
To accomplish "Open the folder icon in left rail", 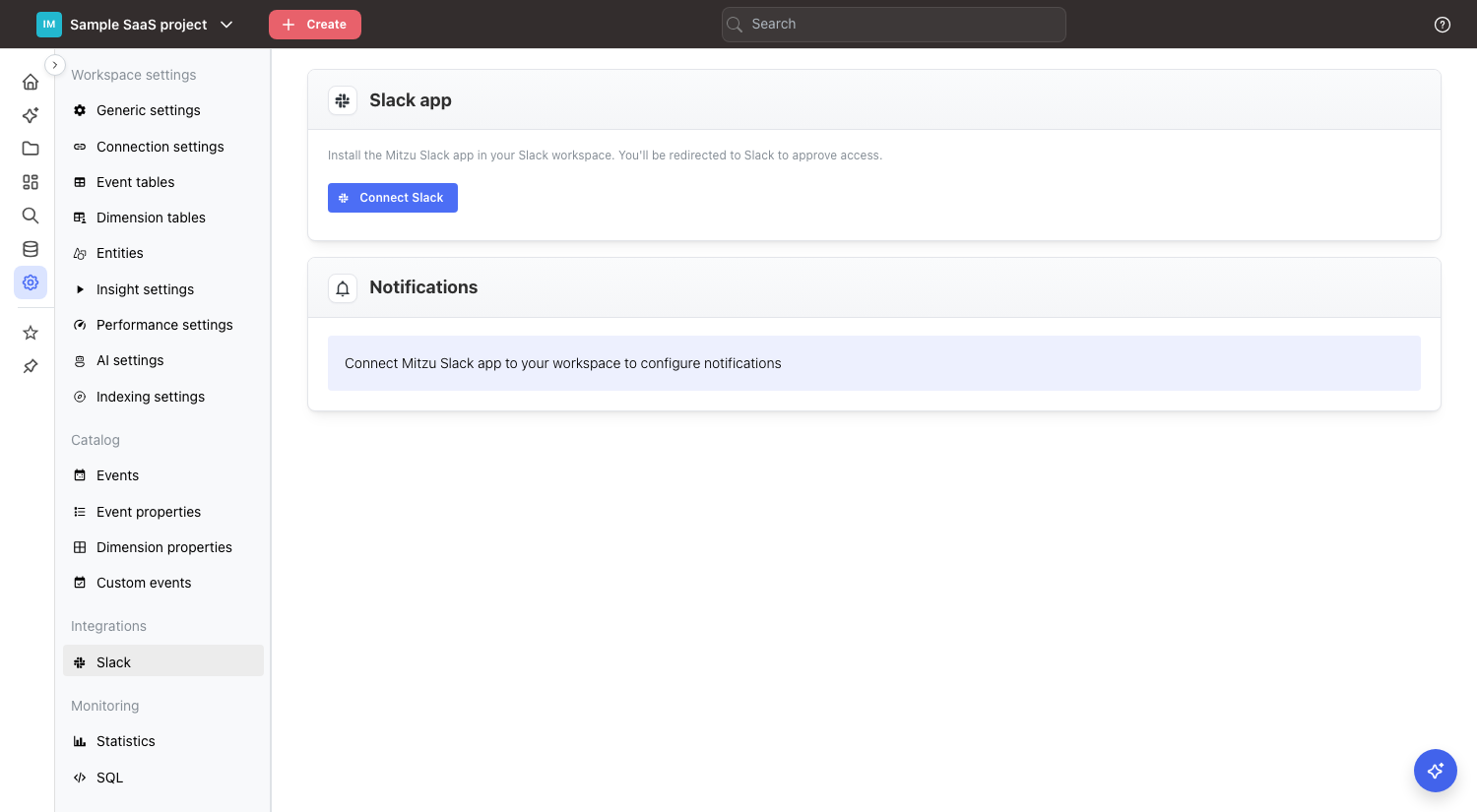I will pyautogui.click(x=31, y=149).
